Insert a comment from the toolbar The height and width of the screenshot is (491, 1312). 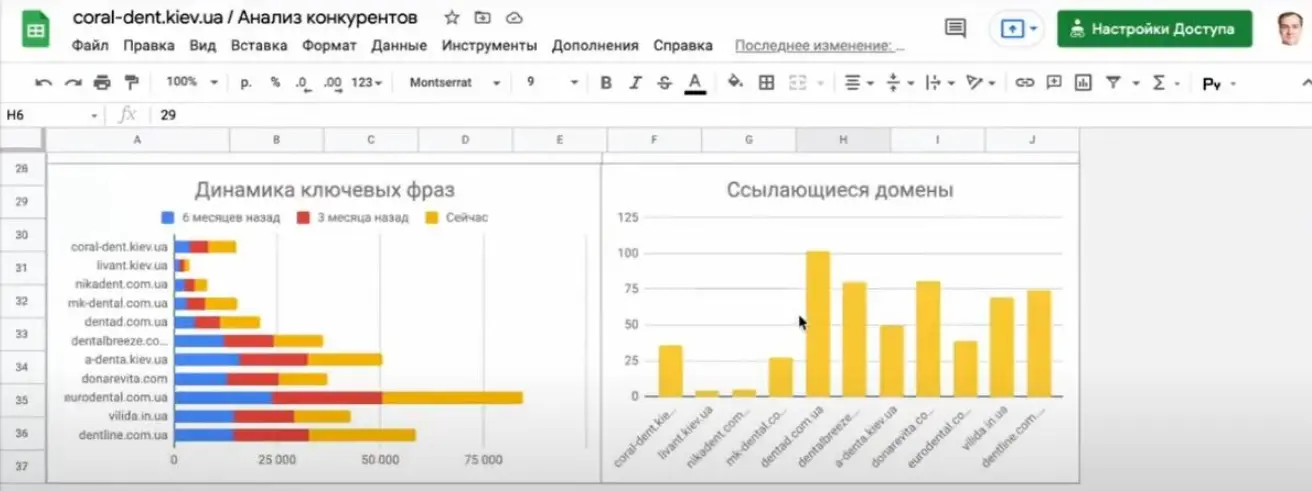pyautogui.click(x=1052, y=83)
